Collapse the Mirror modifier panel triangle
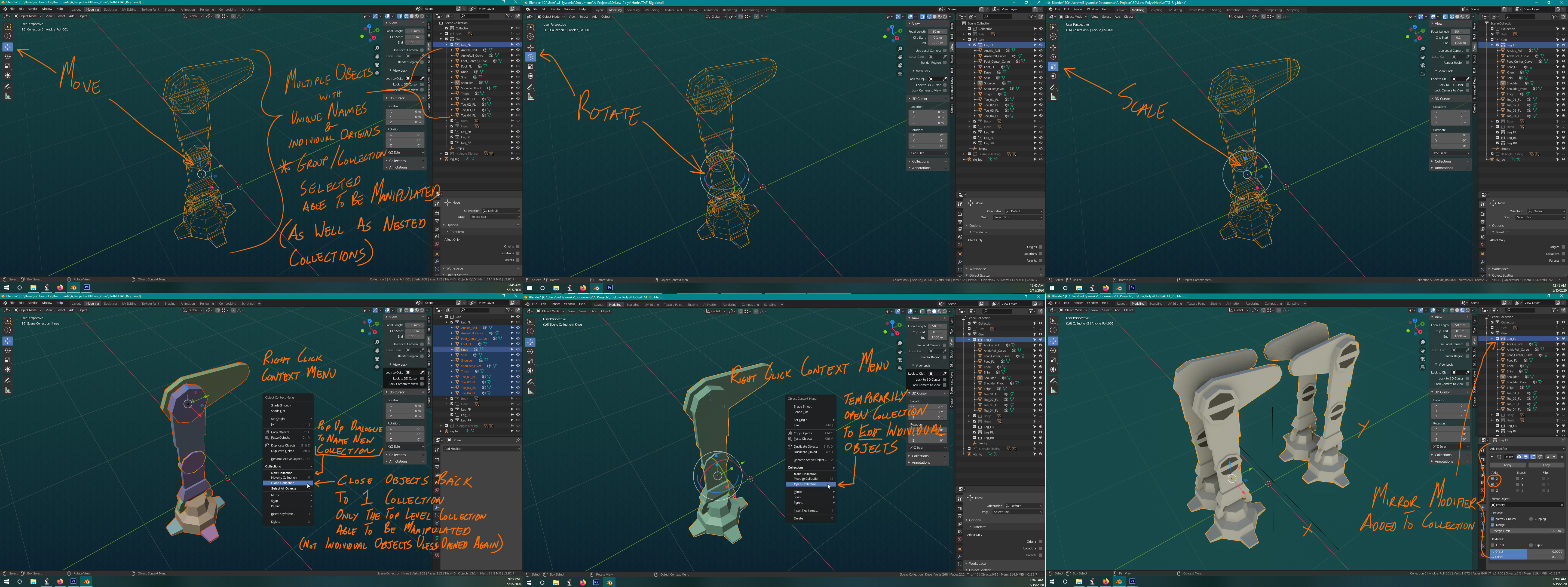The width and height of the screenshot is (1568, 587). pyautogui.click(x=1492, y=457)
